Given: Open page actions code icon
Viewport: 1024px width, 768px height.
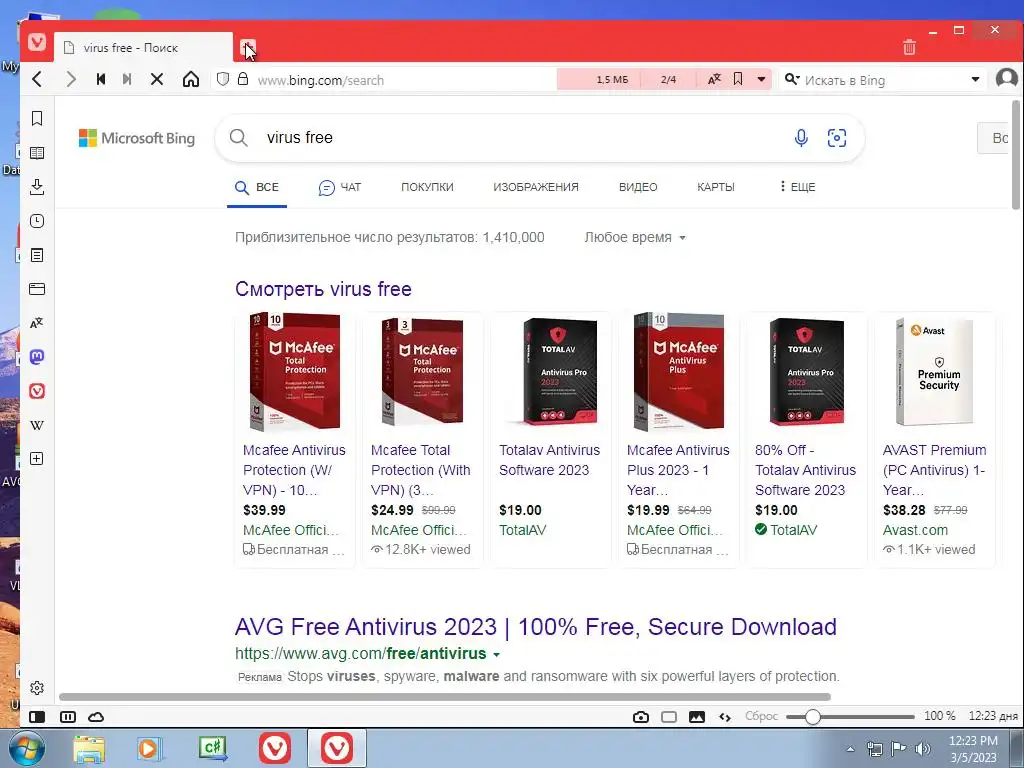Looking at the screenshot, I should [725, 717].
